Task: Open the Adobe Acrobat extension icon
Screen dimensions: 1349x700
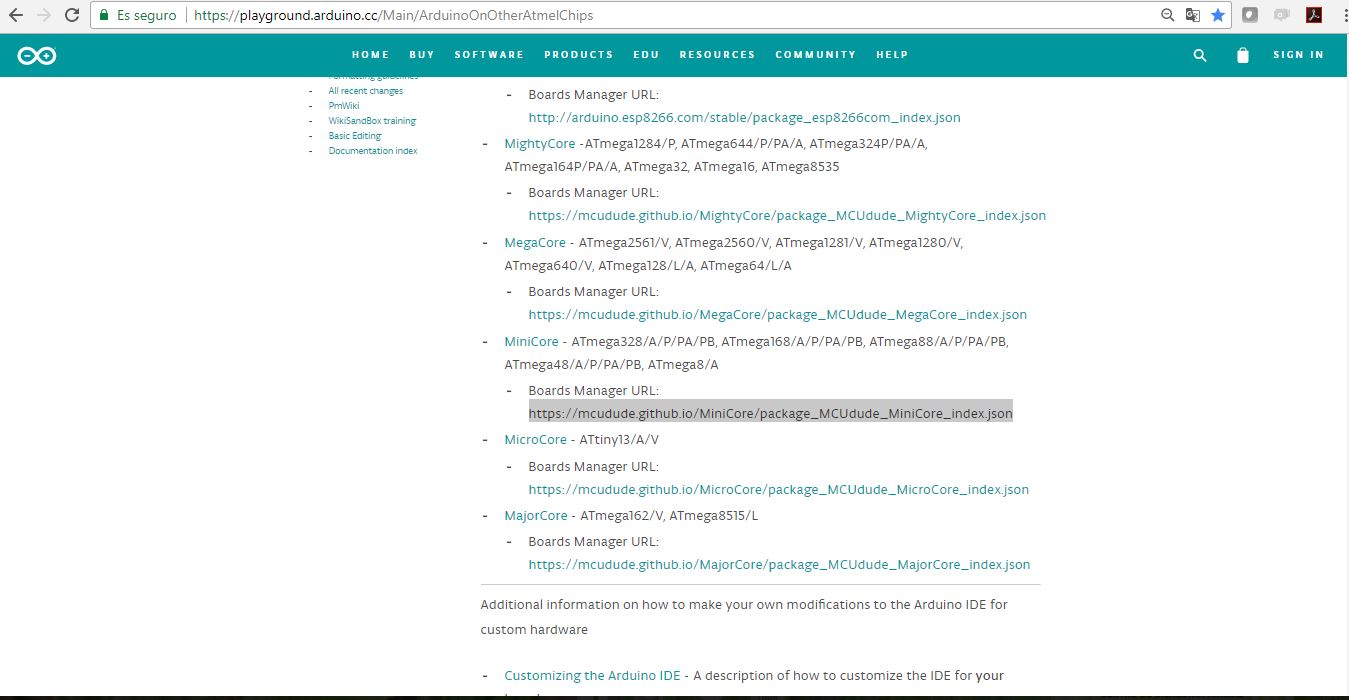Action: pyautogui.click(x=1314, y=15)
